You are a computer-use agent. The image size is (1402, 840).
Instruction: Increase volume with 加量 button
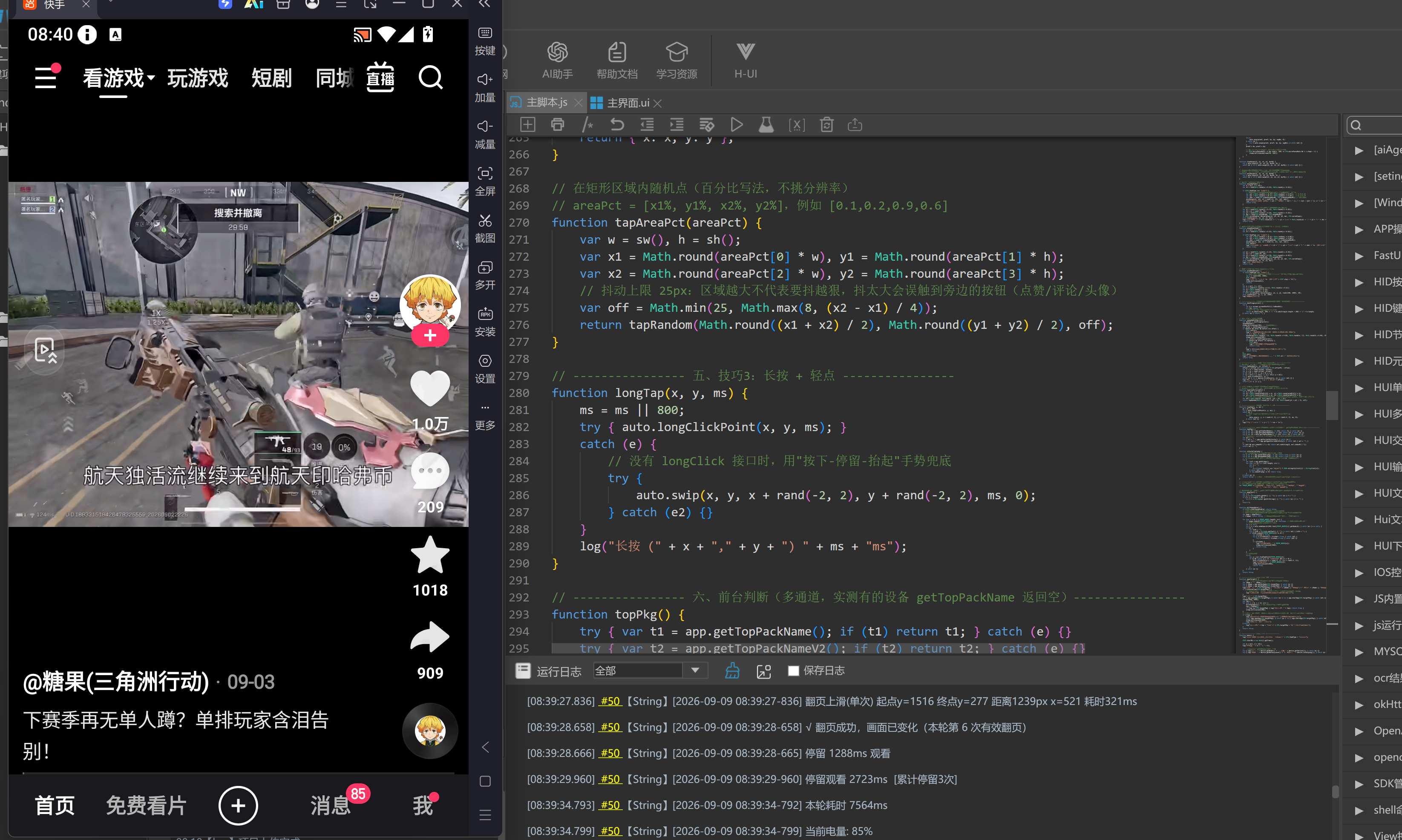(485, 88)
